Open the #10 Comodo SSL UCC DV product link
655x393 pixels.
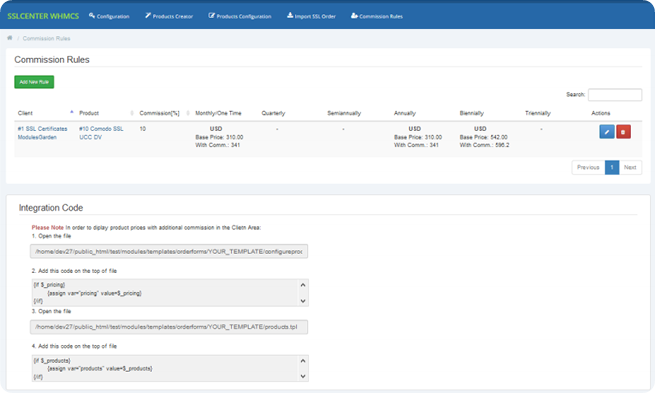click(101, 133)
